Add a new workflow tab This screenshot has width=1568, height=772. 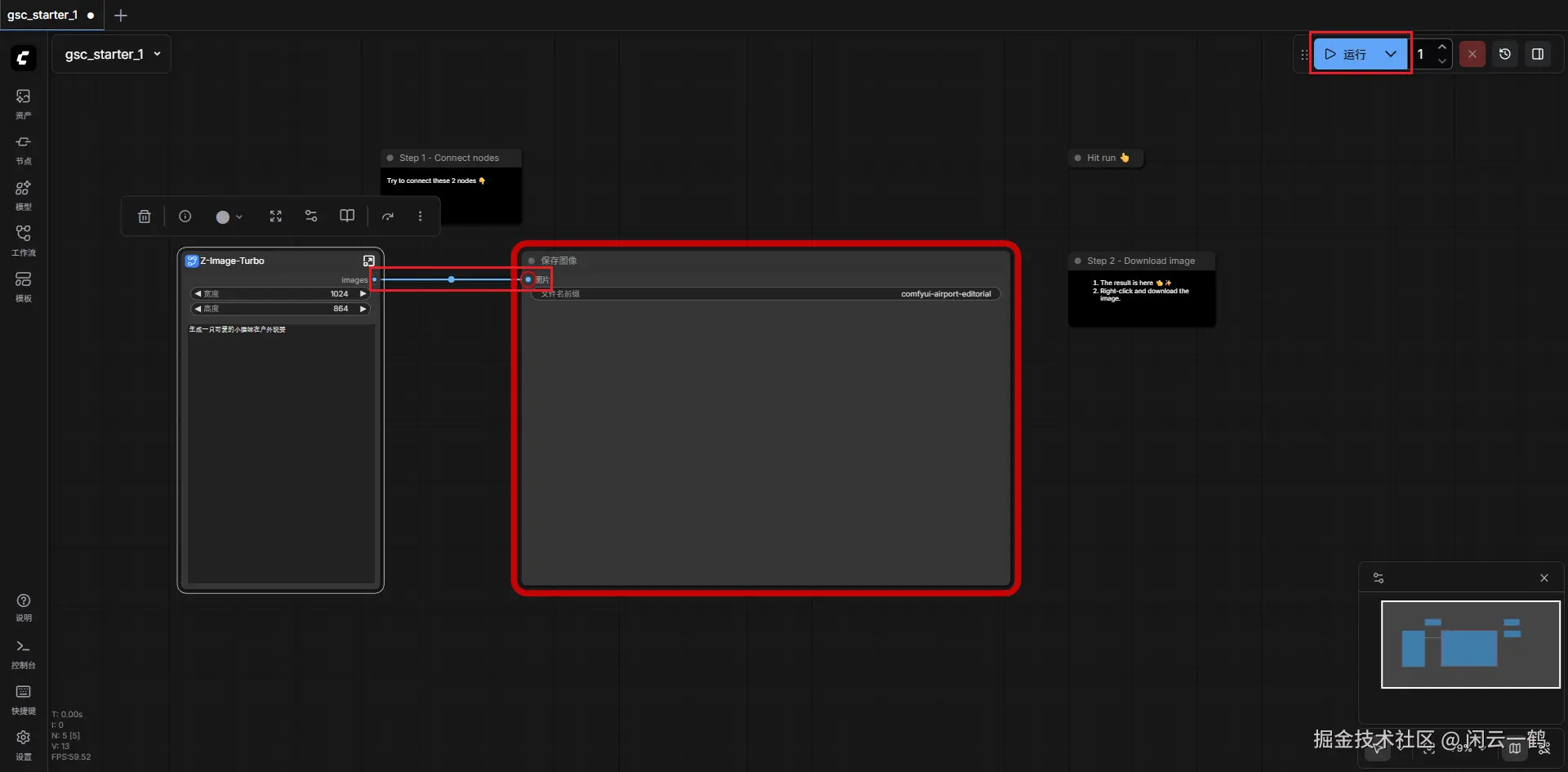(x=121, y=16)
